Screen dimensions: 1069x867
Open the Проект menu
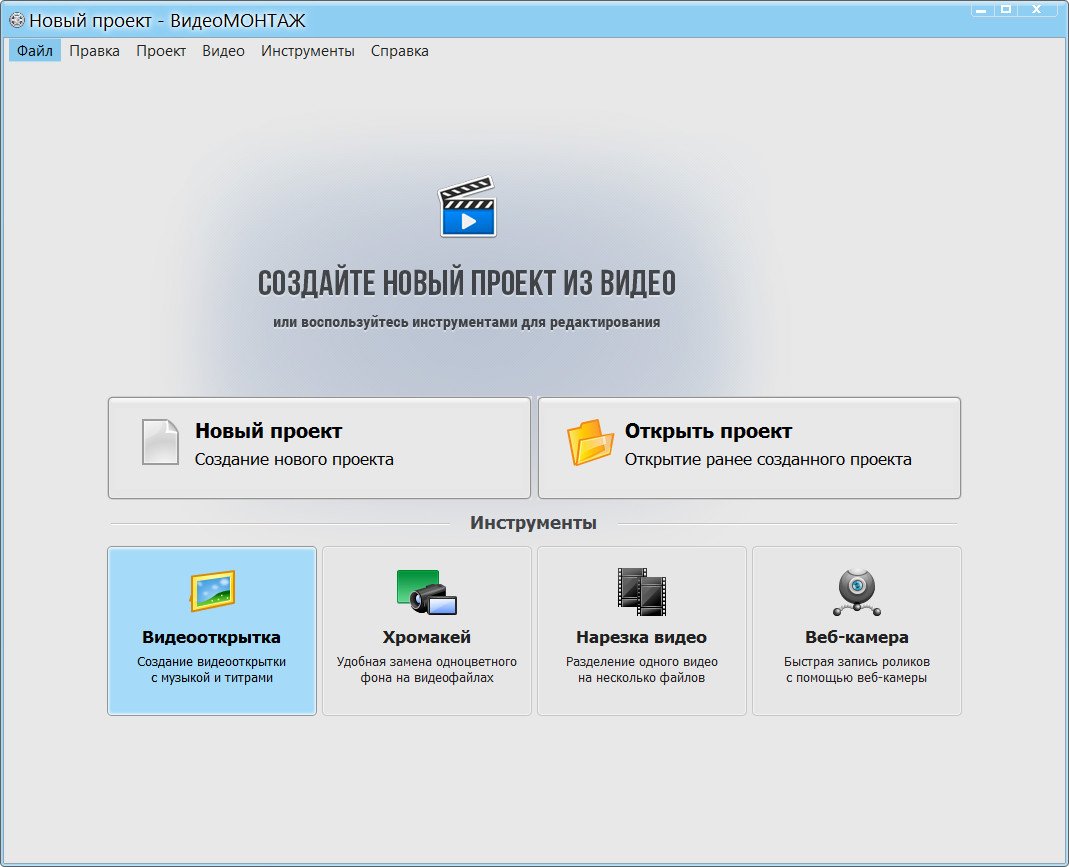pyautogui.click(x=161, y=51)
